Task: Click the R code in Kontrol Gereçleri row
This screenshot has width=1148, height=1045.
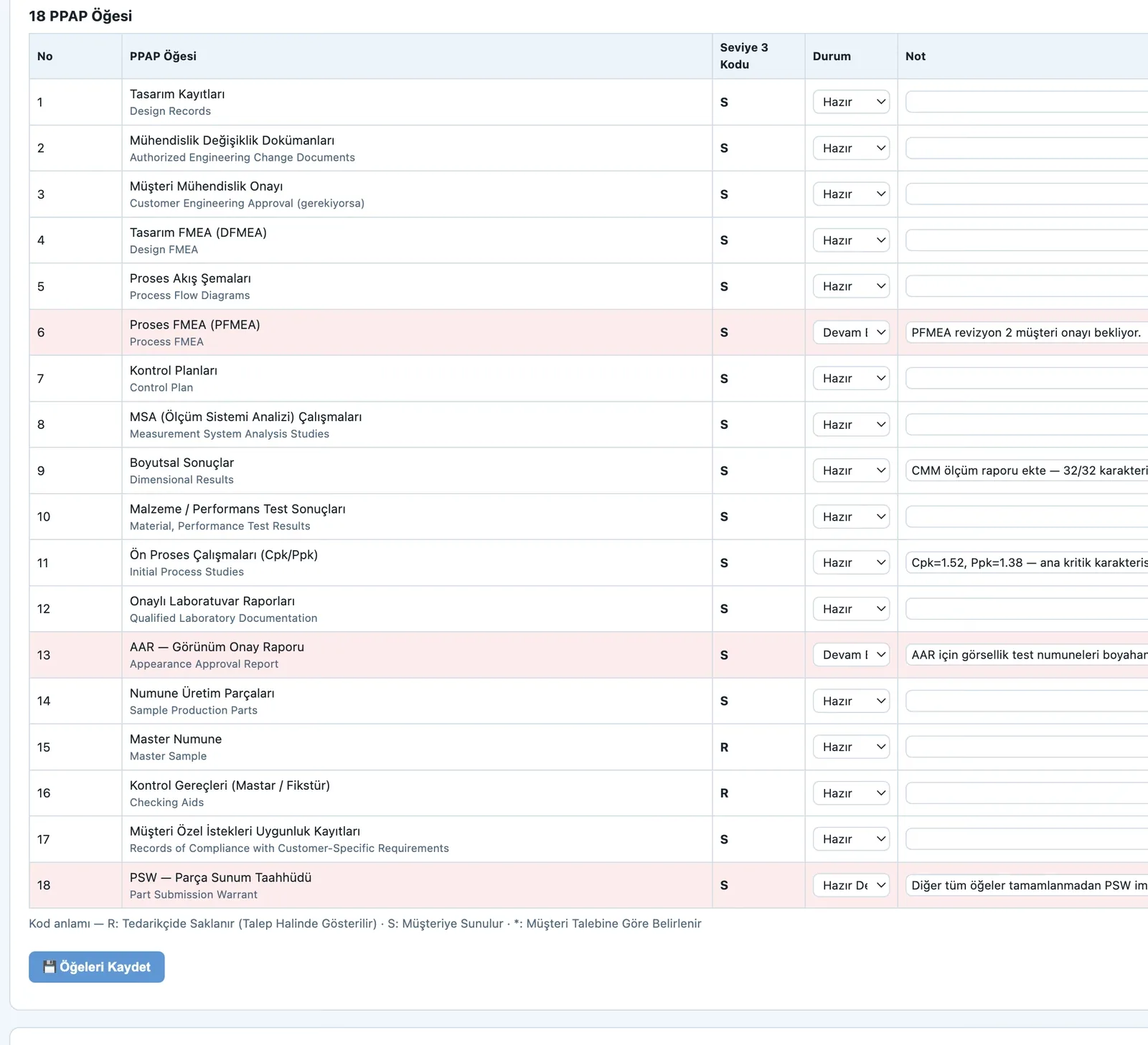Action: point(724,793)
